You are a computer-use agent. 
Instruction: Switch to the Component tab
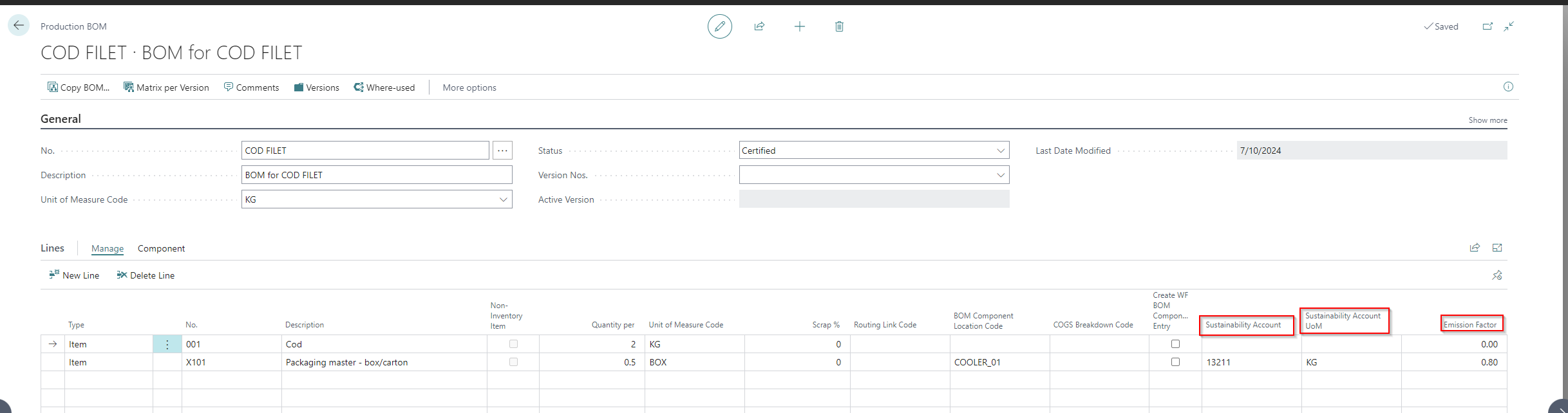click(x=161, y=248)
